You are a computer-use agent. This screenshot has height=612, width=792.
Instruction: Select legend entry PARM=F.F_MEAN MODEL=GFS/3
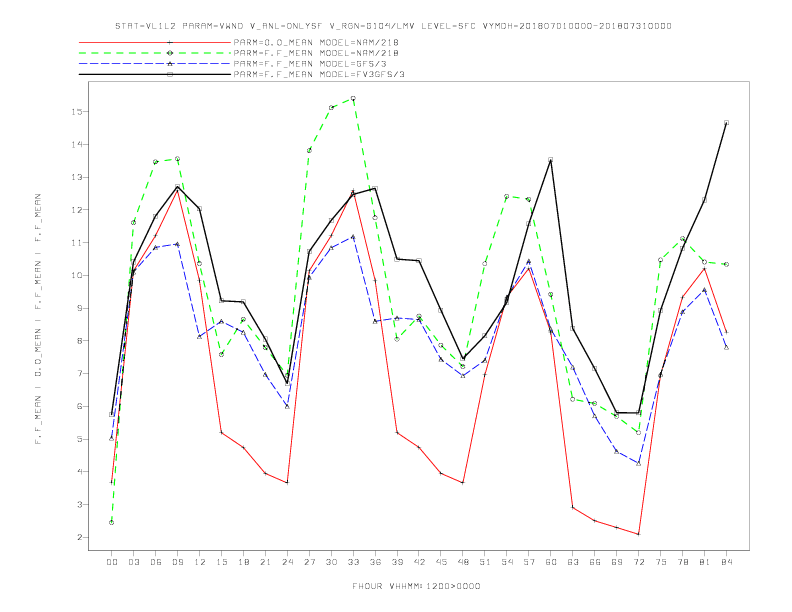point(310,64)
